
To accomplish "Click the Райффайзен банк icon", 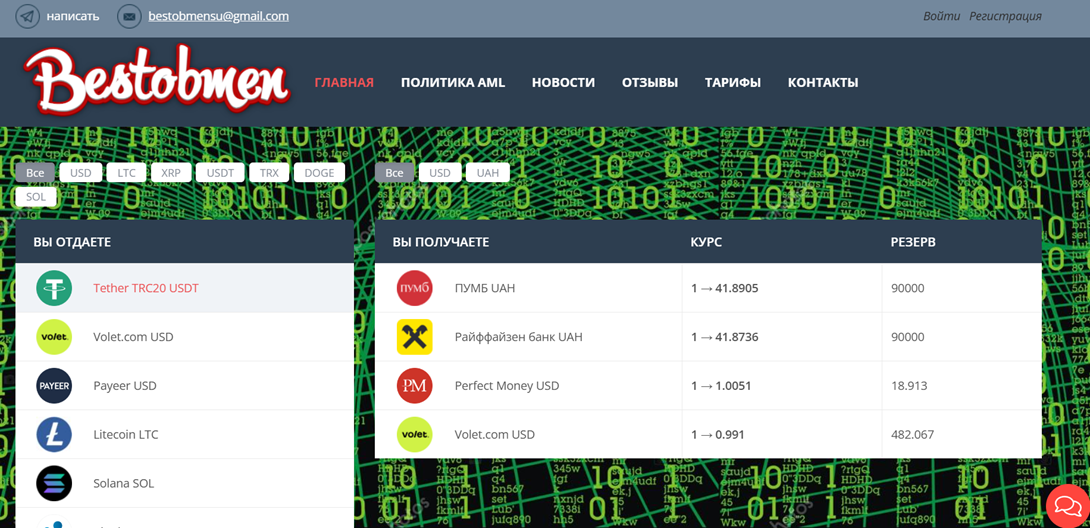I will [x=414, y=337].
